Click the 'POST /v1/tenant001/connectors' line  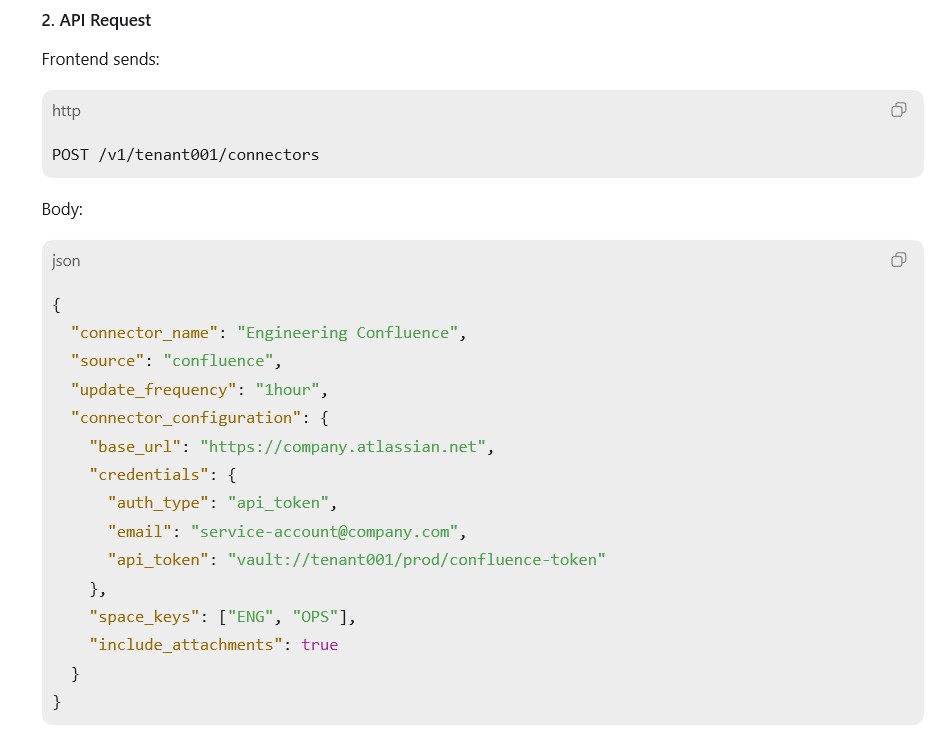tap(185, 155)
